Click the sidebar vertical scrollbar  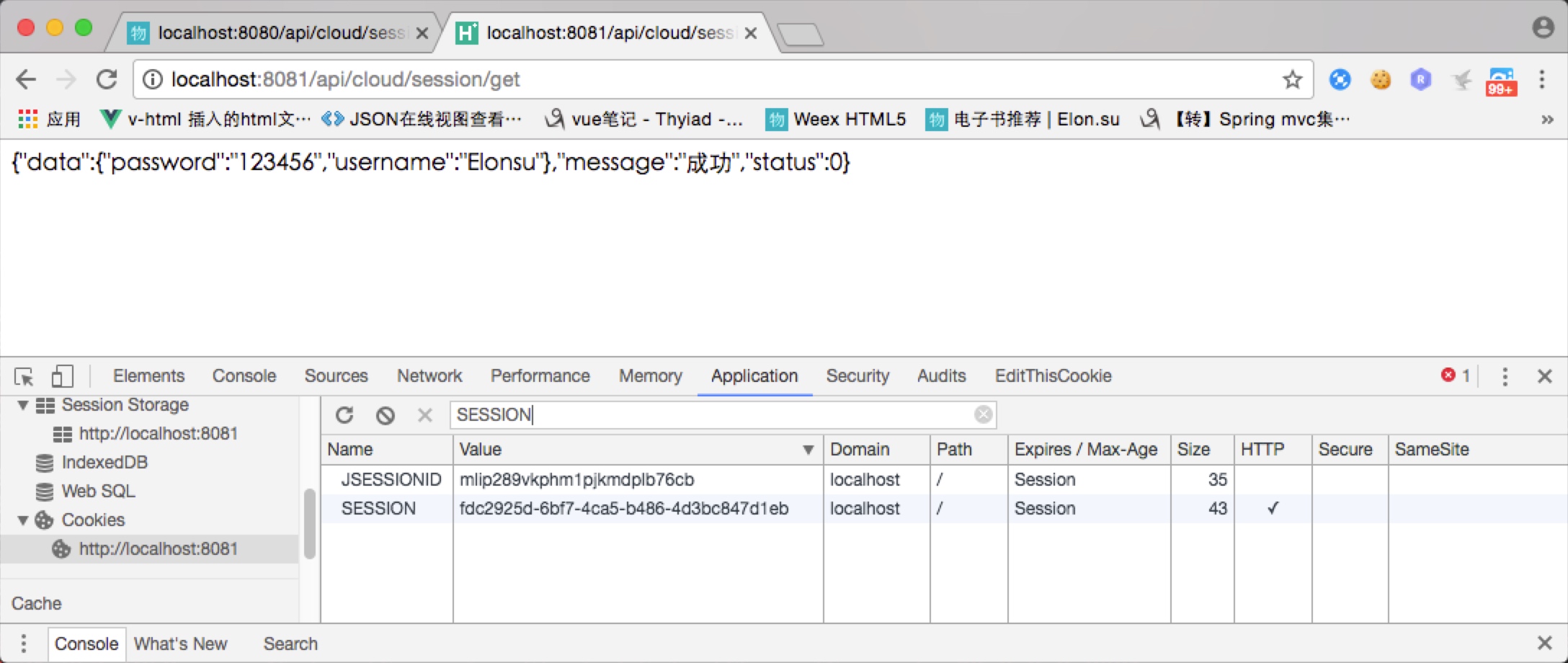click(310, 524)
